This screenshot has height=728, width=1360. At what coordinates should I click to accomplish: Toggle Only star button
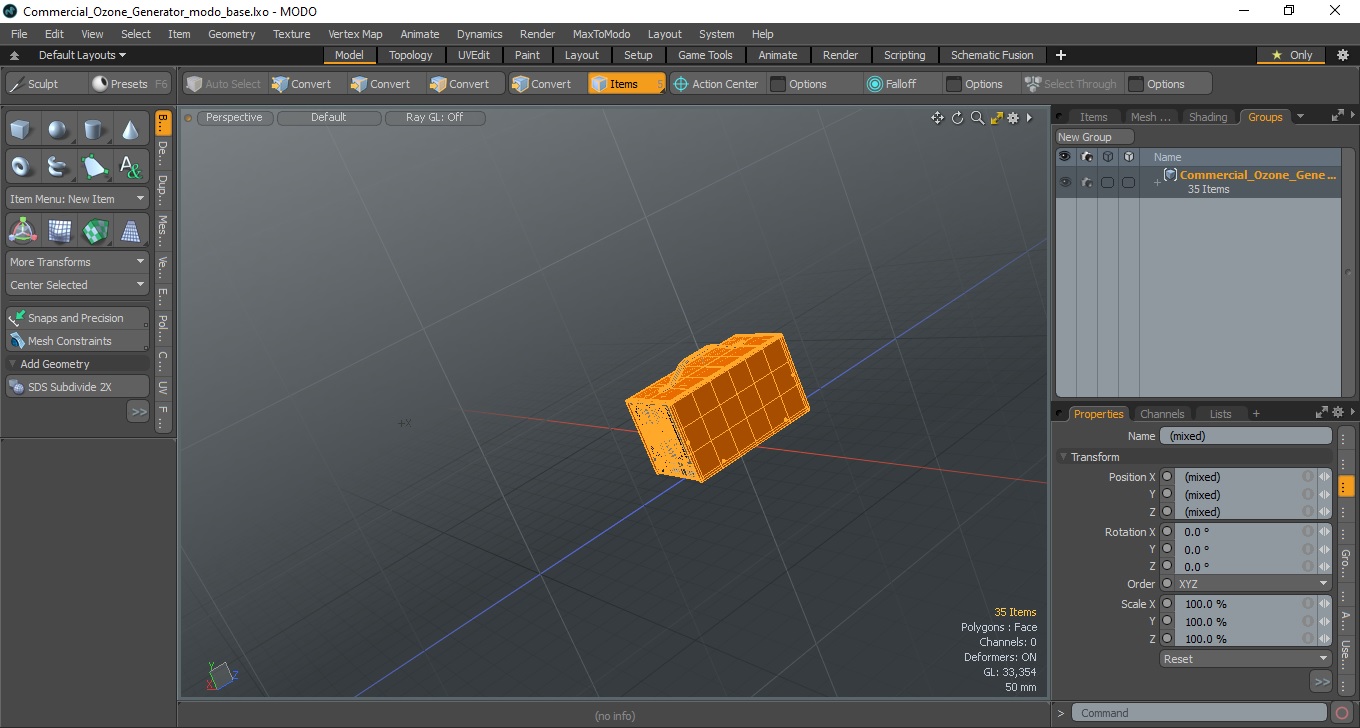coord(1292,55)
